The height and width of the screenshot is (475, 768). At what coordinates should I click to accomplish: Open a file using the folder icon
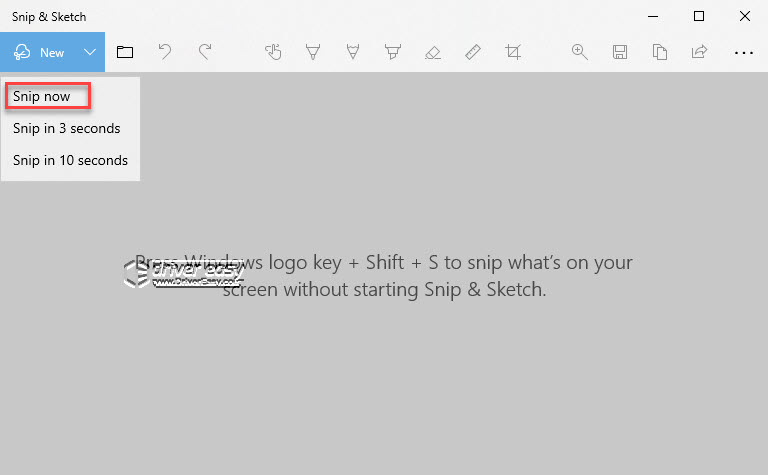coord(125,52)
